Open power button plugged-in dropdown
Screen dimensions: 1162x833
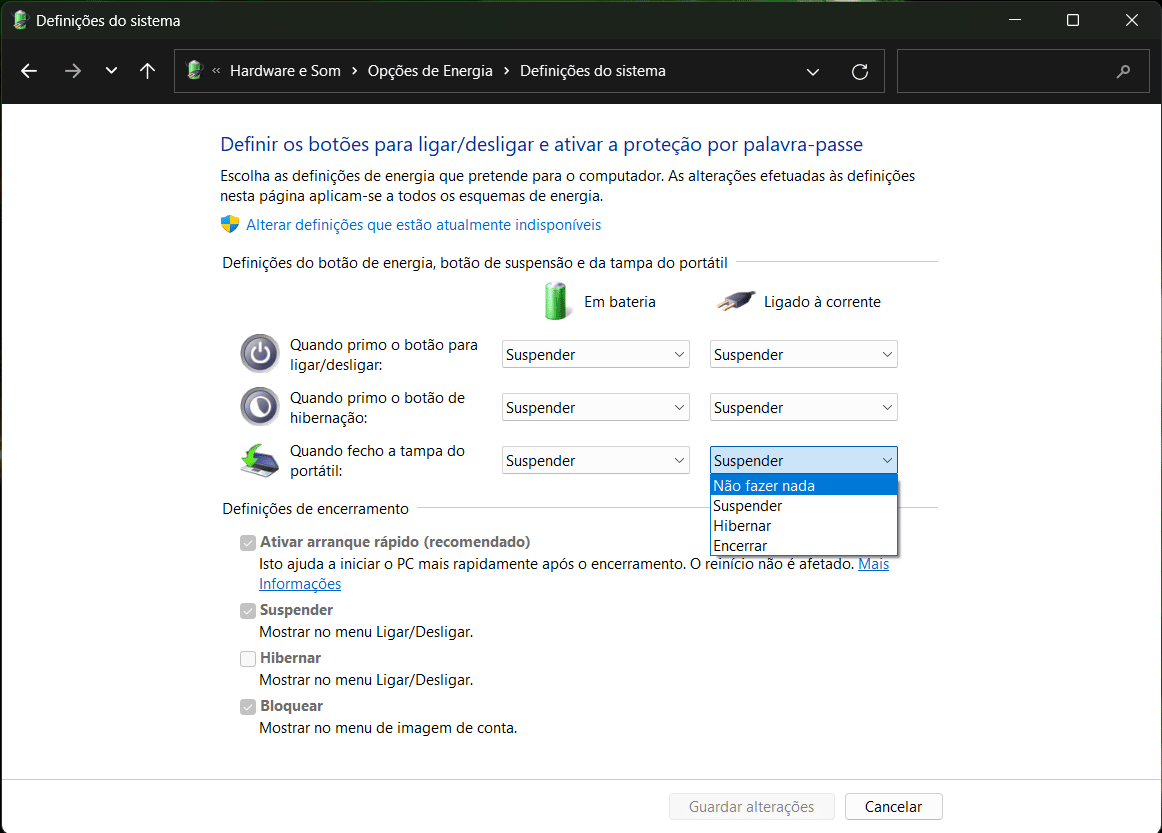click(803, 354)
